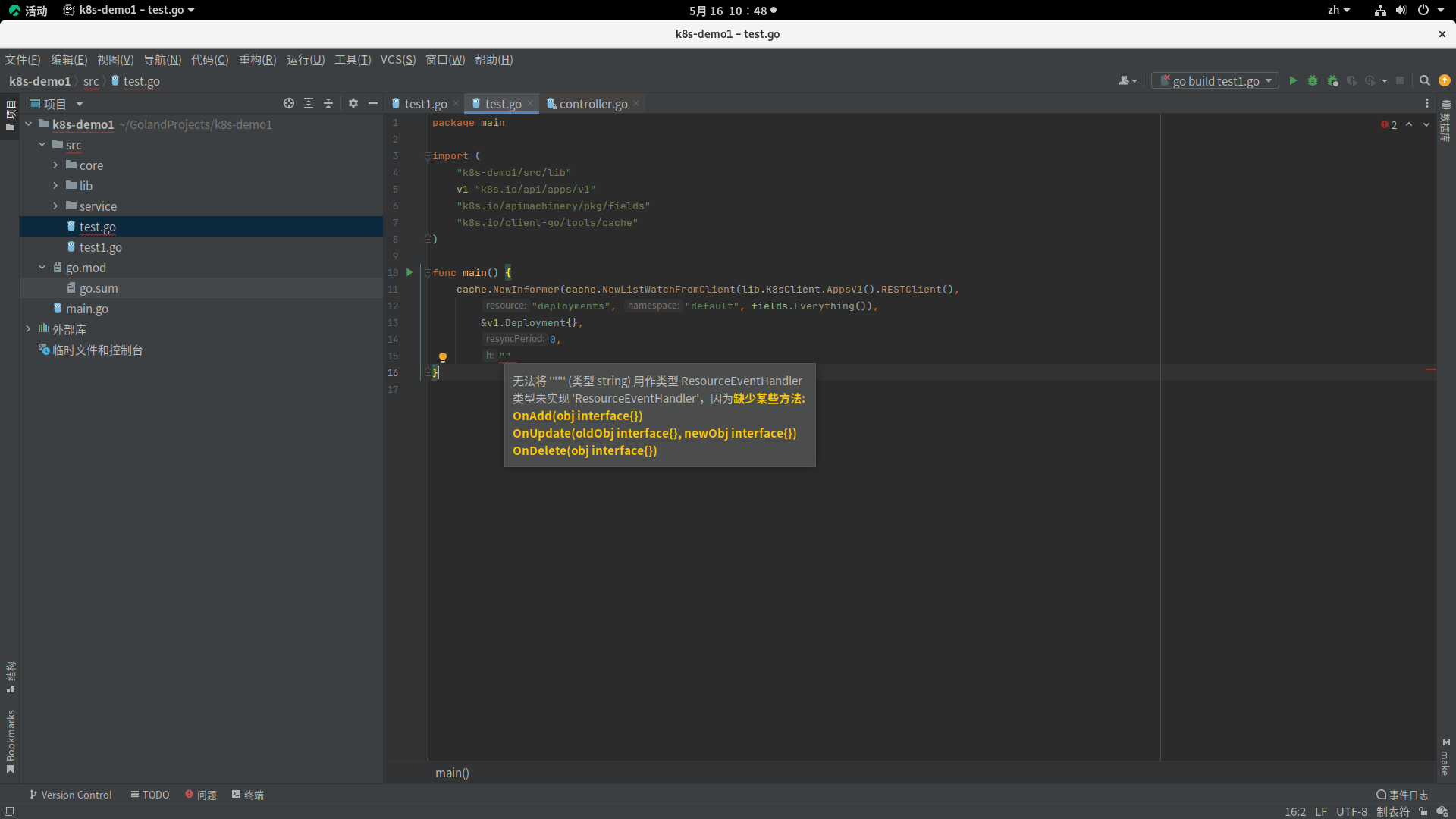Viewport: 1456px width, 819px height.
Task: Hide the project panel with minimize icon
Action: tap(372, 103)
